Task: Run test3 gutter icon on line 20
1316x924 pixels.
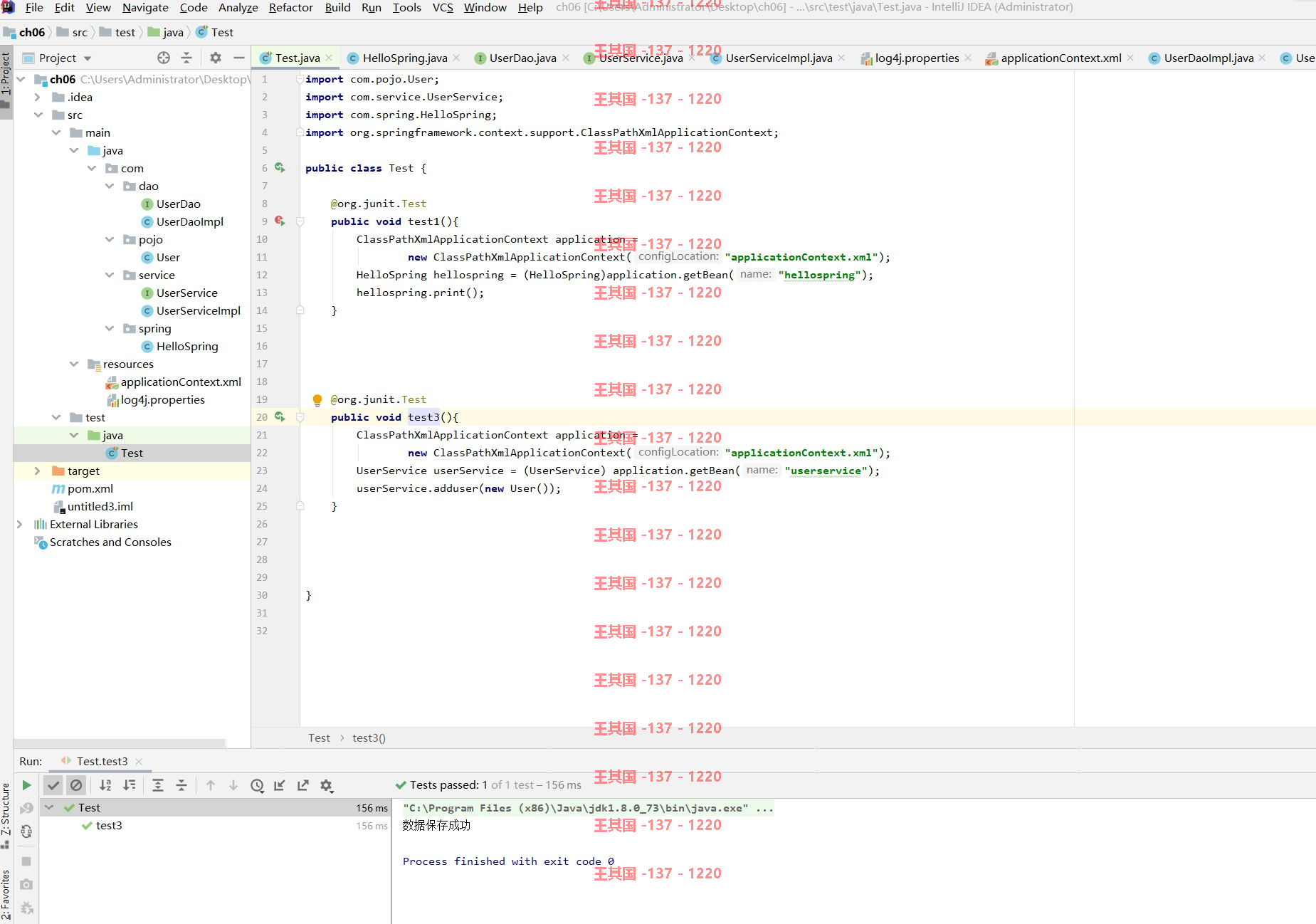Action: point(280,416)
